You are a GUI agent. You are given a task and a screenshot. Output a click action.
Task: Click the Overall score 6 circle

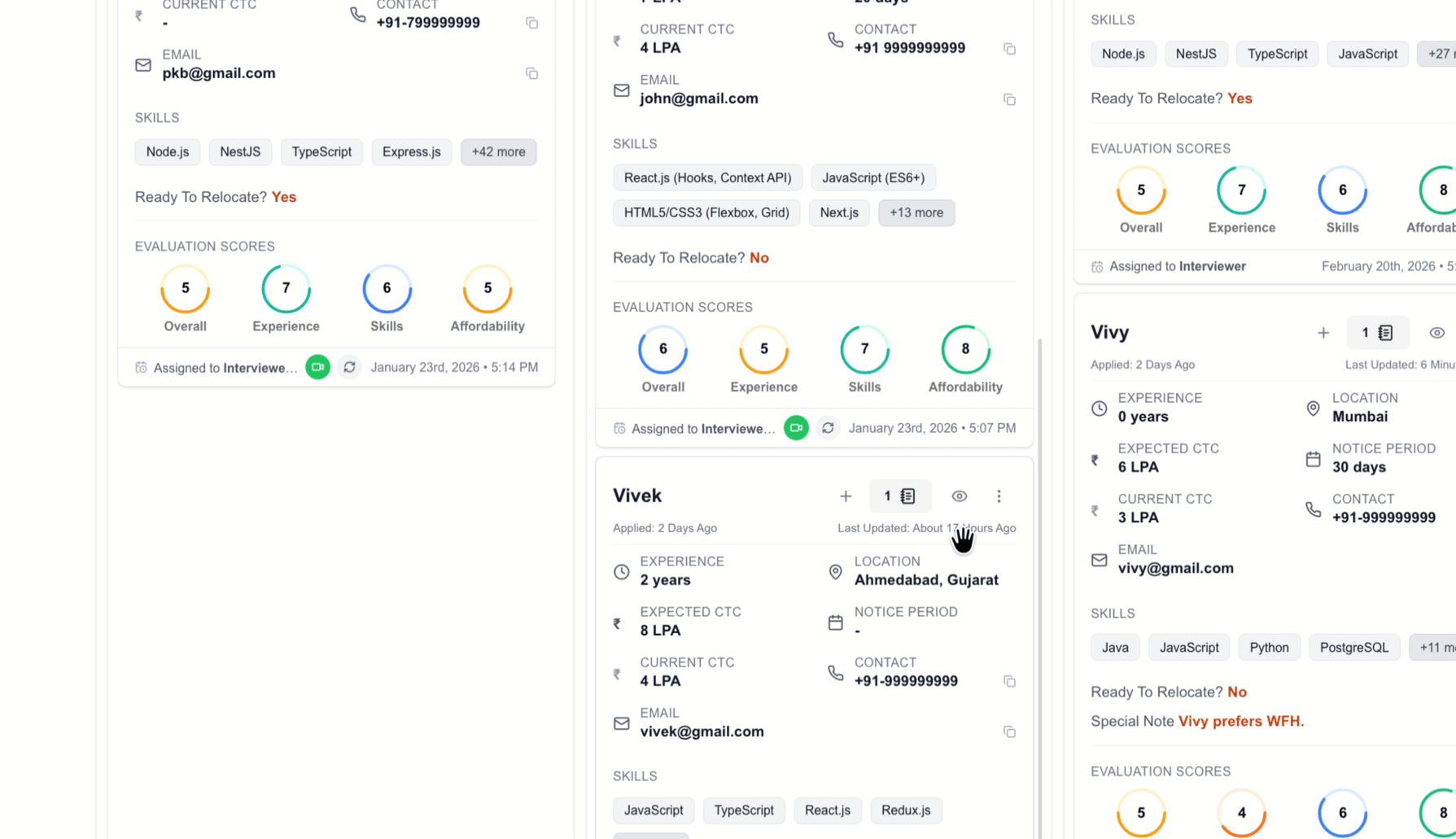coord(662,349)
